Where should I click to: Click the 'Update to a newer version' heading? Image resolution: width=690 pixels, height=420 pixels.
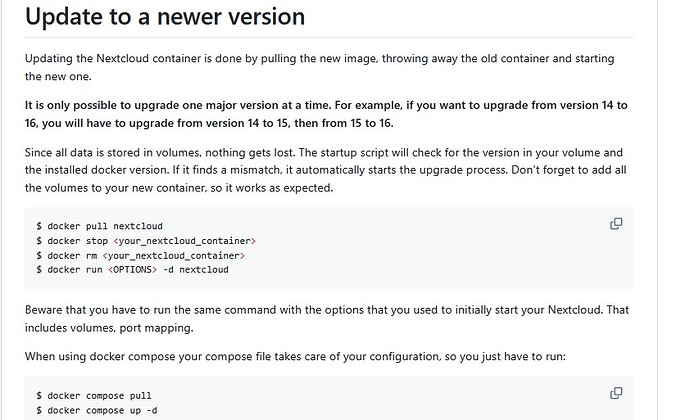[165, 17]
